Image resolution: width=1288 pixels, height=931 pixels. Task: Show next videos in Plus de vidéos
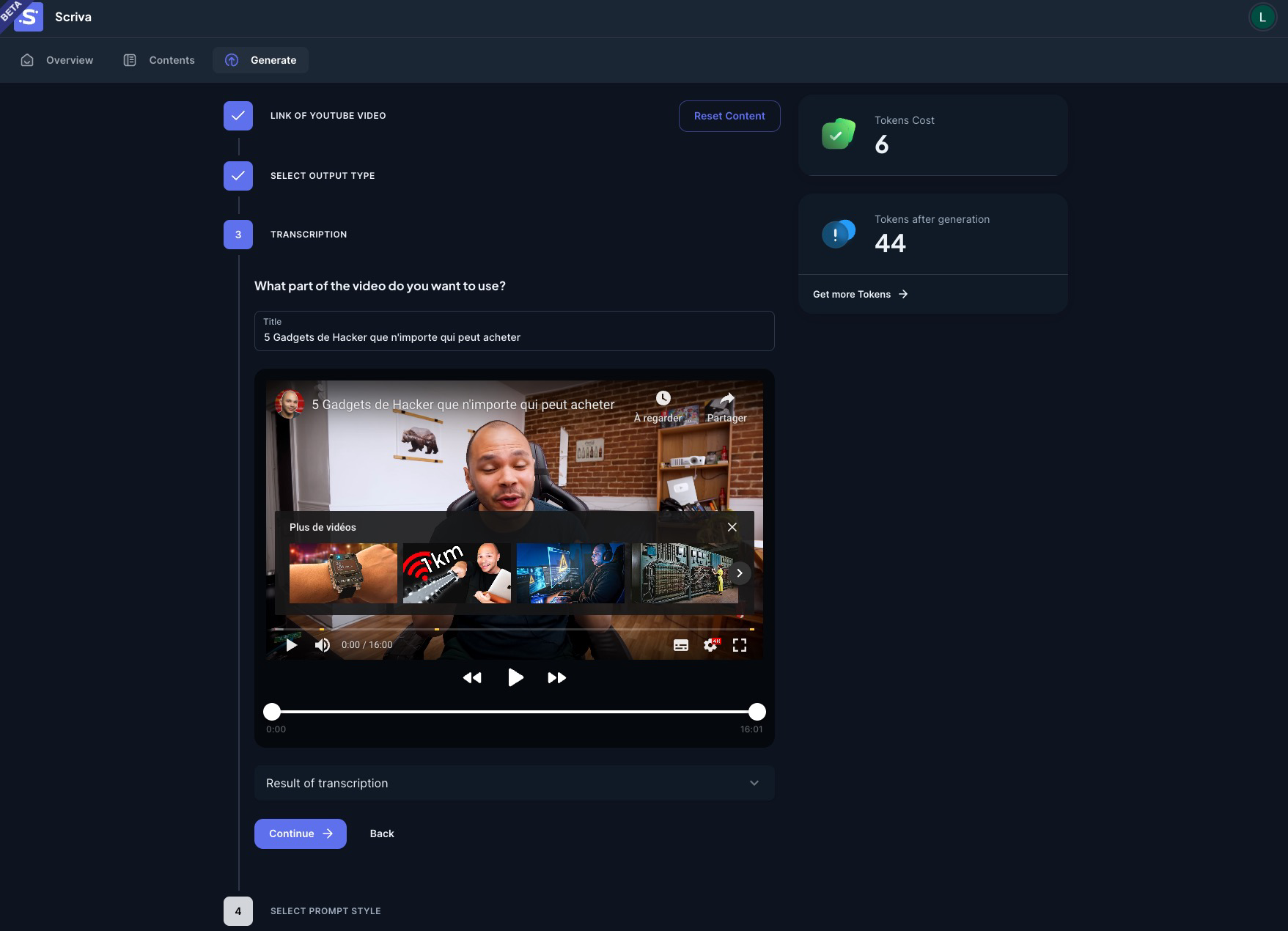point(740,573)
